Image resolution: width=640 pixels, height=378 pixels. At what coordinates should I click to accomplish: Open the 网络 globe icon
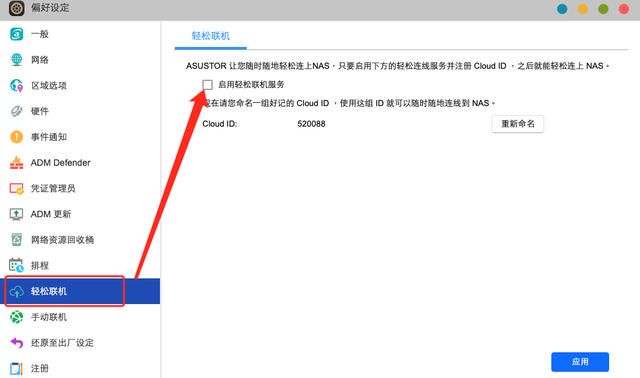pyautogui.click(x=16, y=60)
